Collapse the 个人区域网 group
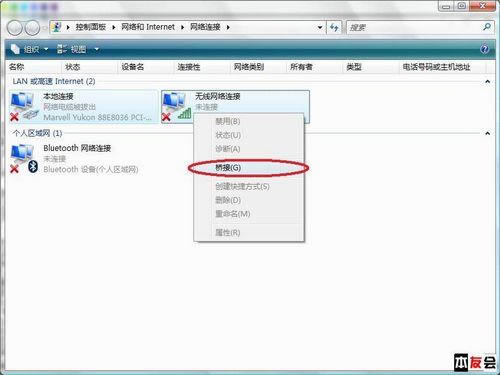The image size is (500, 375). pos(488,133)
